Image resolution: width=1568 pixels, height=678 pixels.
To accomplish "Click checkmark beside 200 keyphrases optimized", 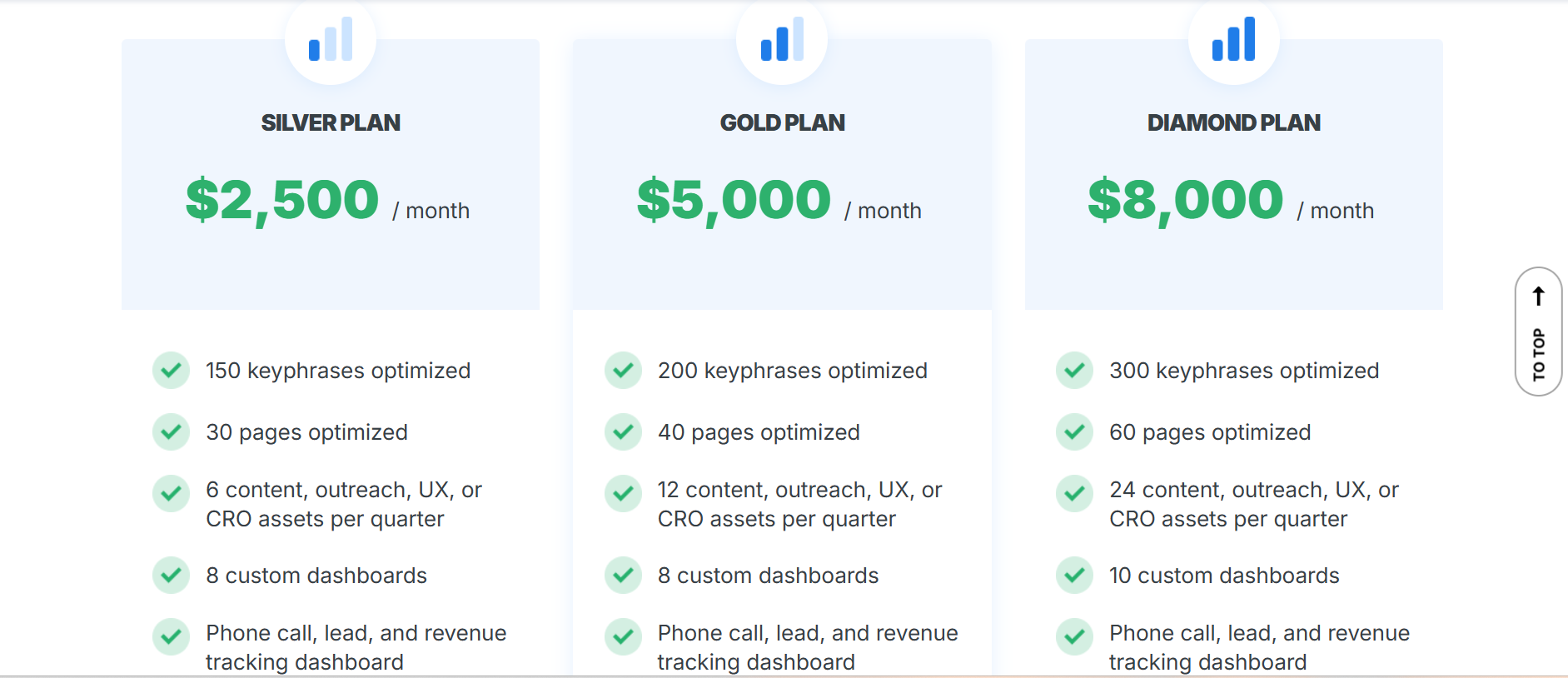I will [x=623, y=370].
